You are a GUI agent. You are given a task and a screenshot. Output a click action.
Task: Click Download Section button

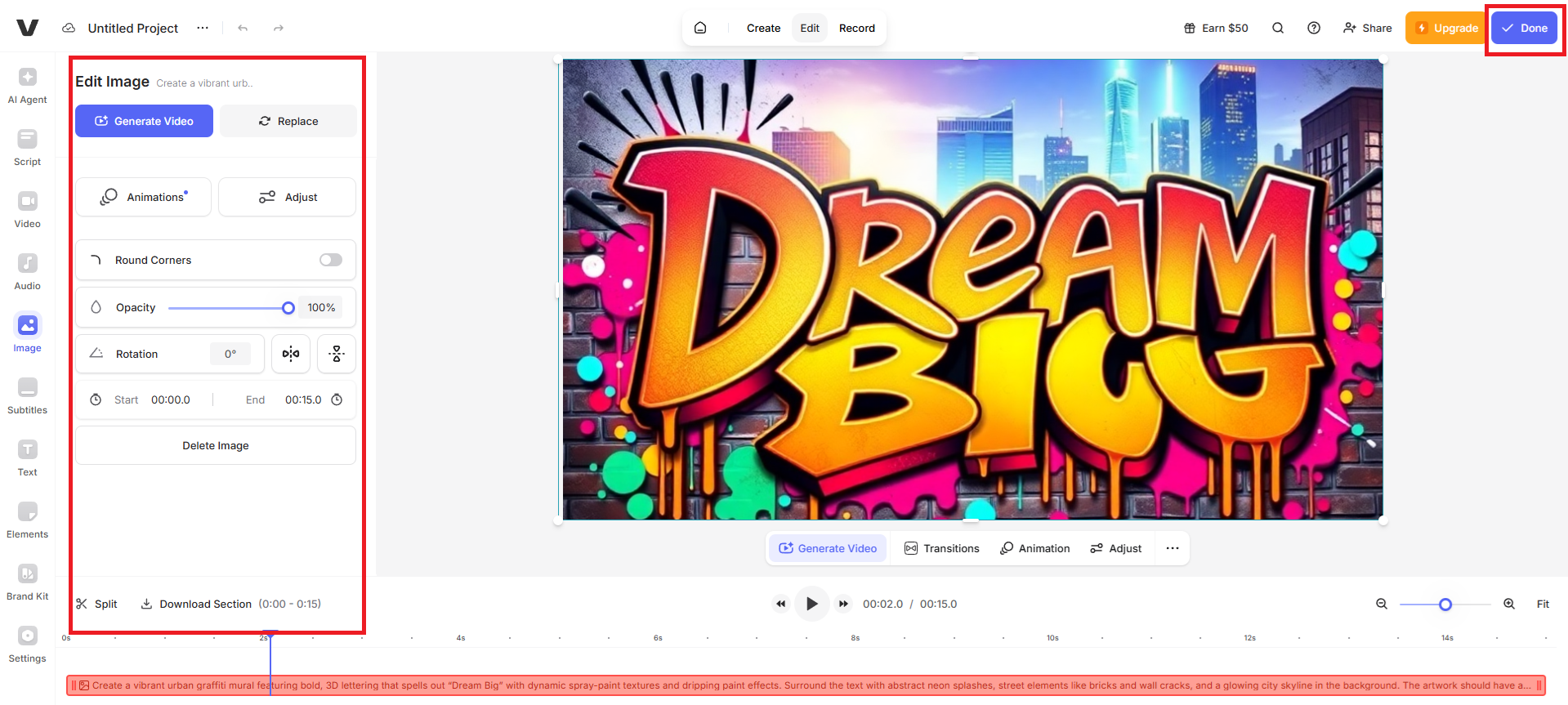[230, 604]
